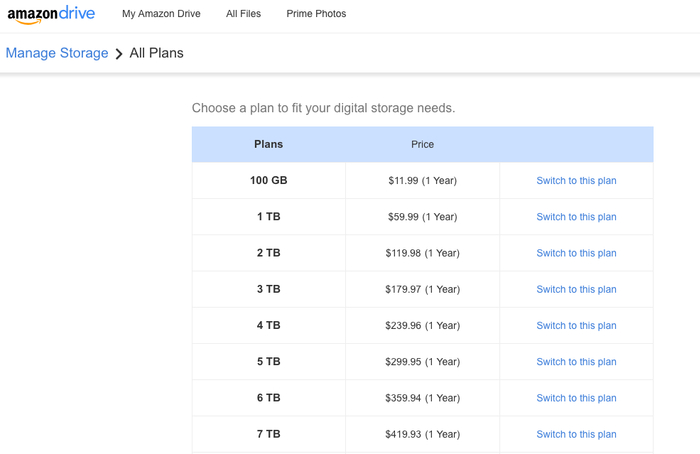The width and height of the screenshot is (700, 454).
Task: Switch to the 4 TB plan
Action: [576, 325]
